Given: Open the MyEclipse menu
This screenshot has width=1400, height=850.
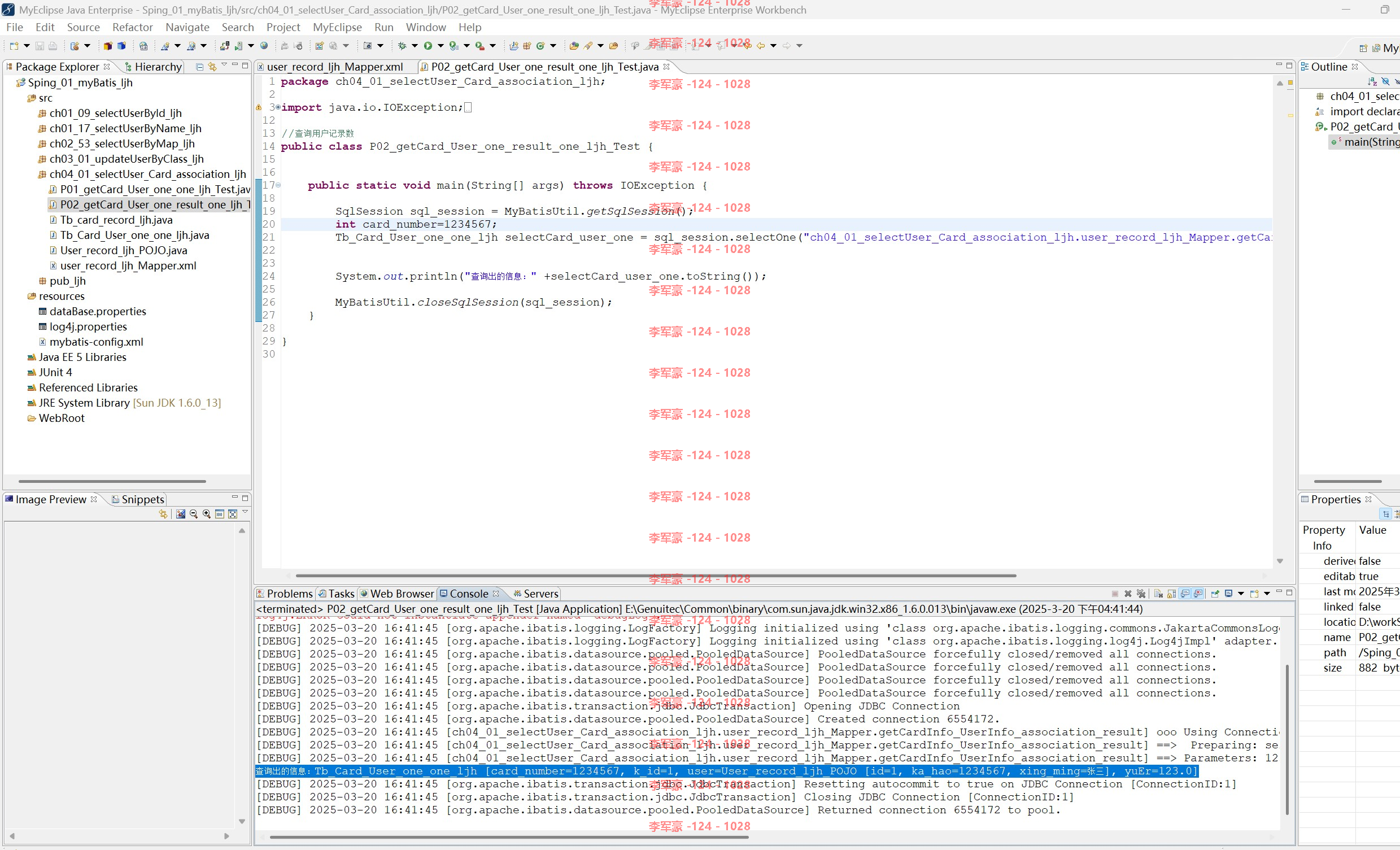Looking at the screenshot, I should coord(337,27).
